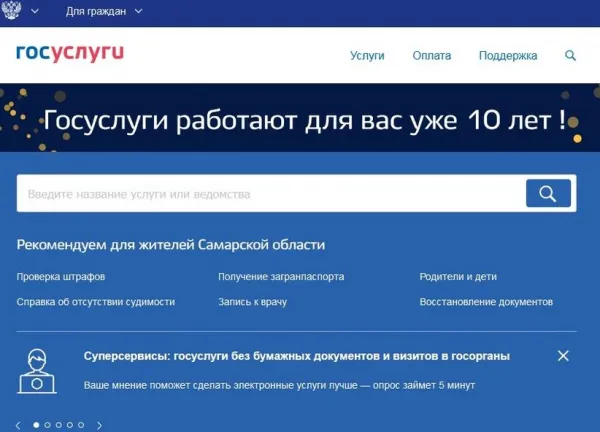Click the superservices person-at-laptop icon
The image size is (600, 432).
click(x=37, y=370)
